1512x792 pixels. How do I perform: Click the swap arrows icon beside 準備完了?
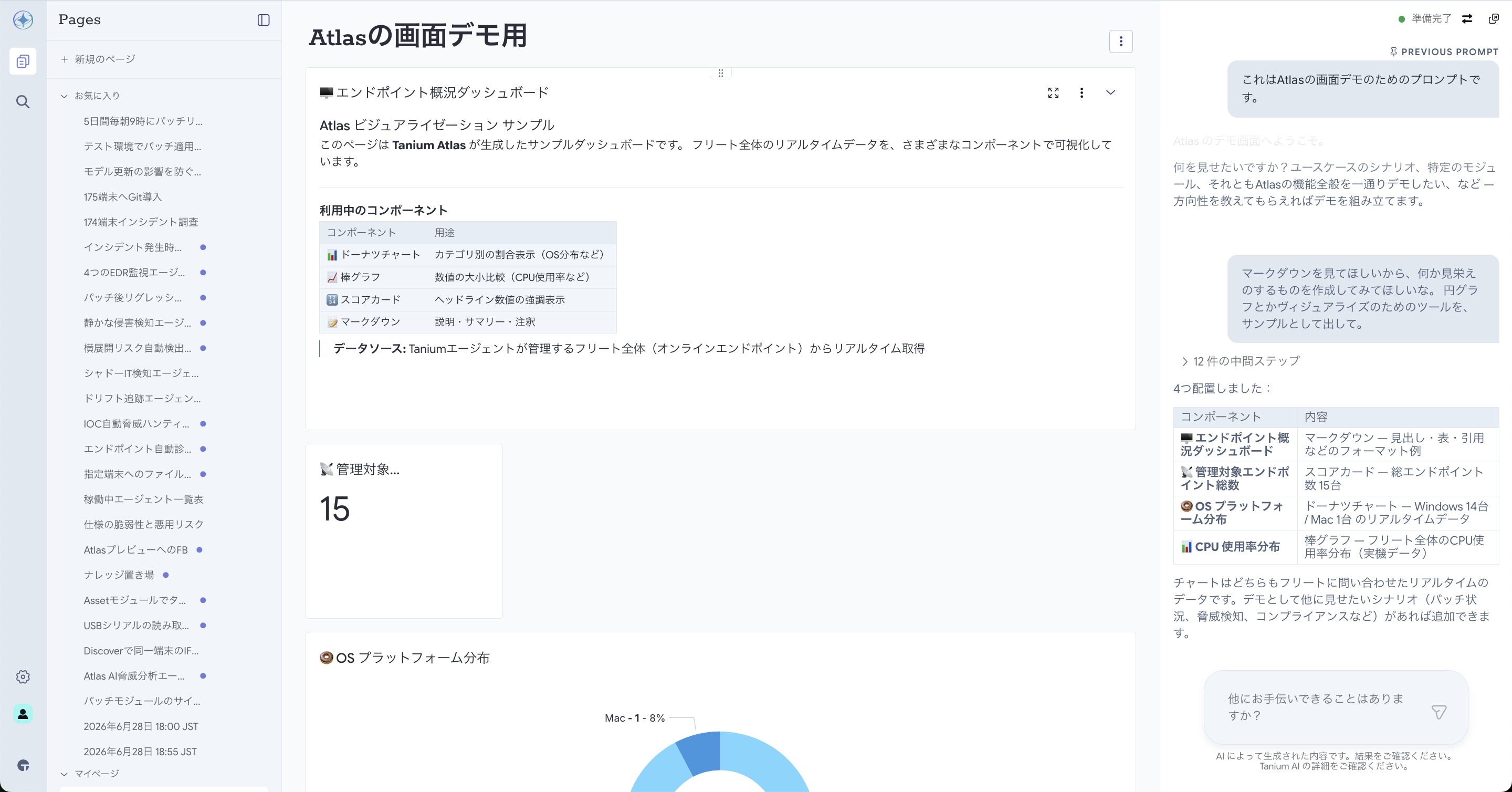click(1467, 19)
